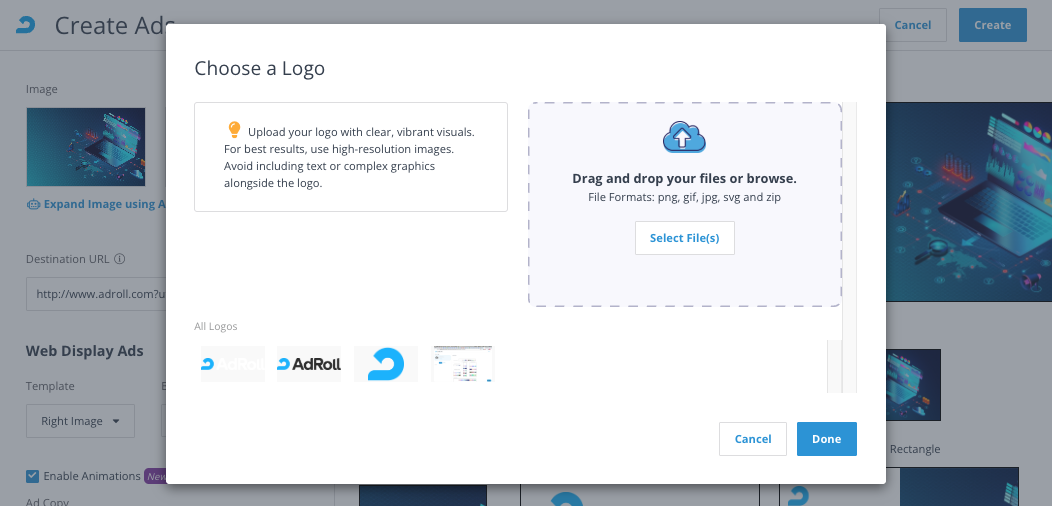Click the AdRoll logo in header
1052x506 pixels.
[x=26, y=25]
